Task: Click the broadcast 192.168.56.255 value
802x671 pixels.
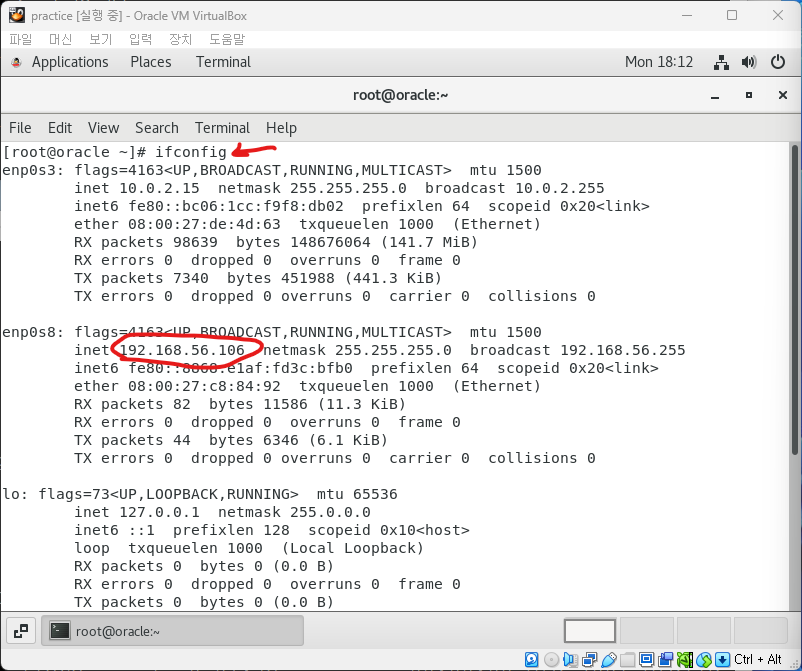Action: tap(622, 350)
